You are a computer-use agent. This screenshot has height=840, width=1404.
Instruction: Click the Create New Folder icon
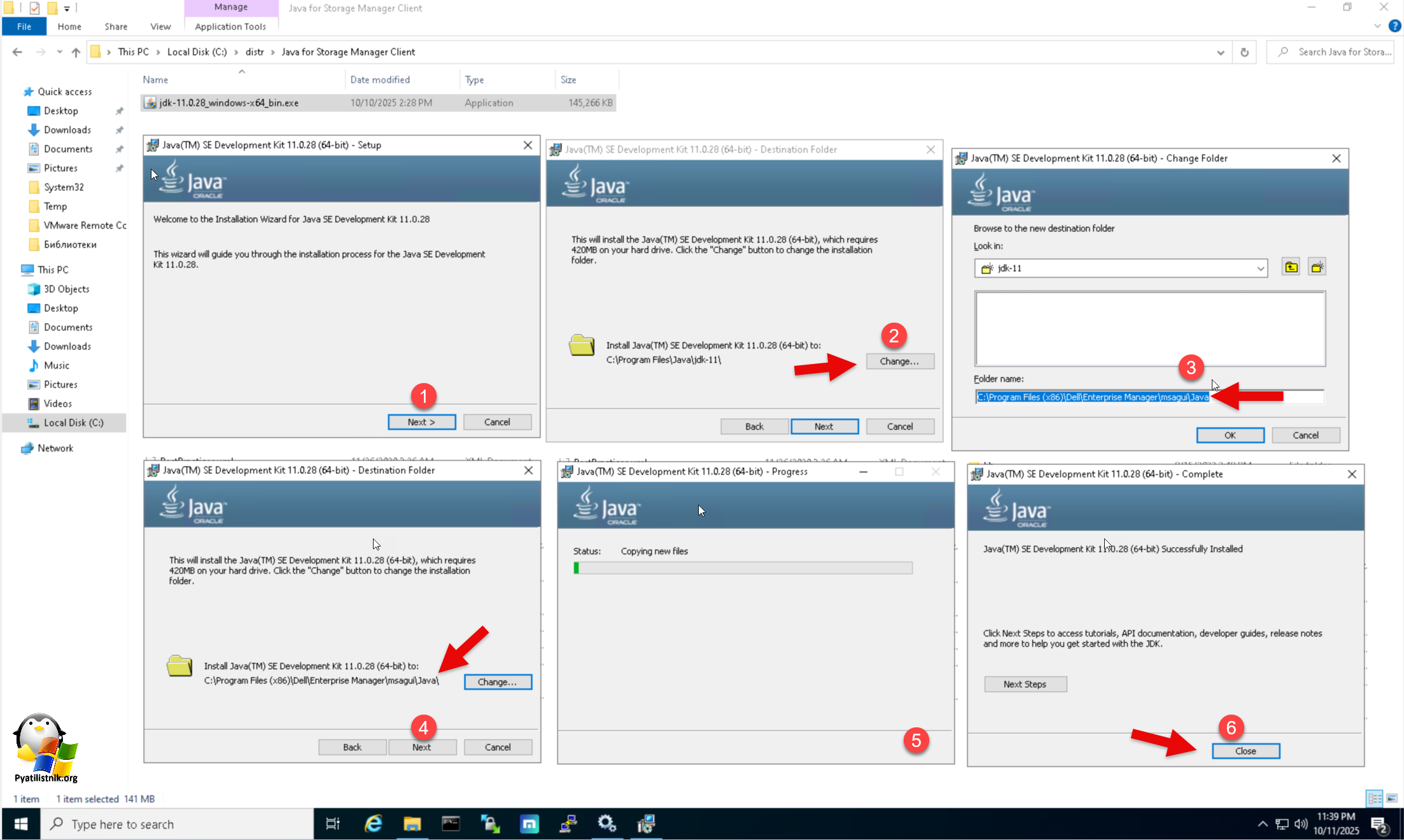click(1317, 267)
